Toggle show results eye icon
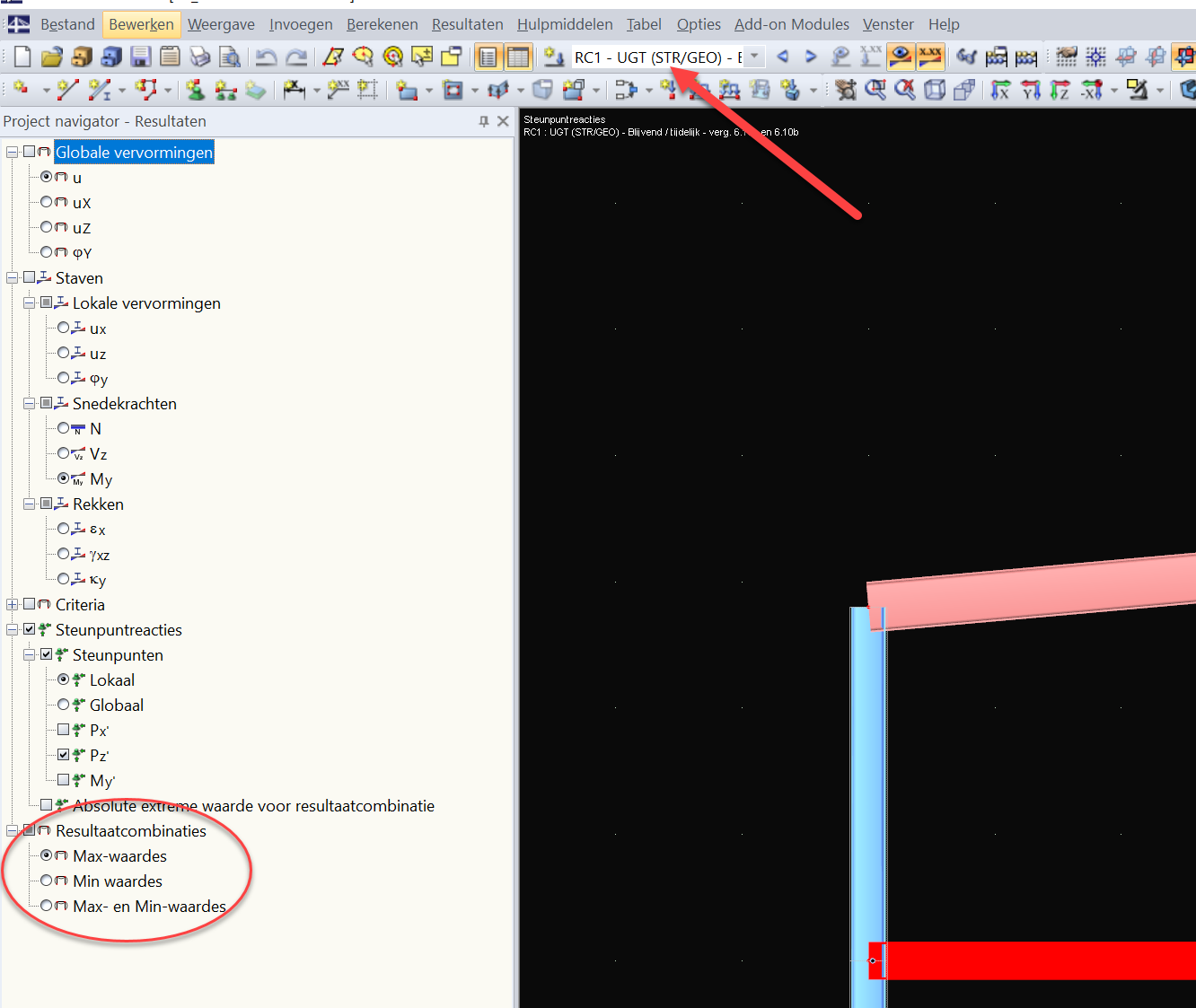The width and height of the screenshot is (1196, 1008). [x=901, y=57]
